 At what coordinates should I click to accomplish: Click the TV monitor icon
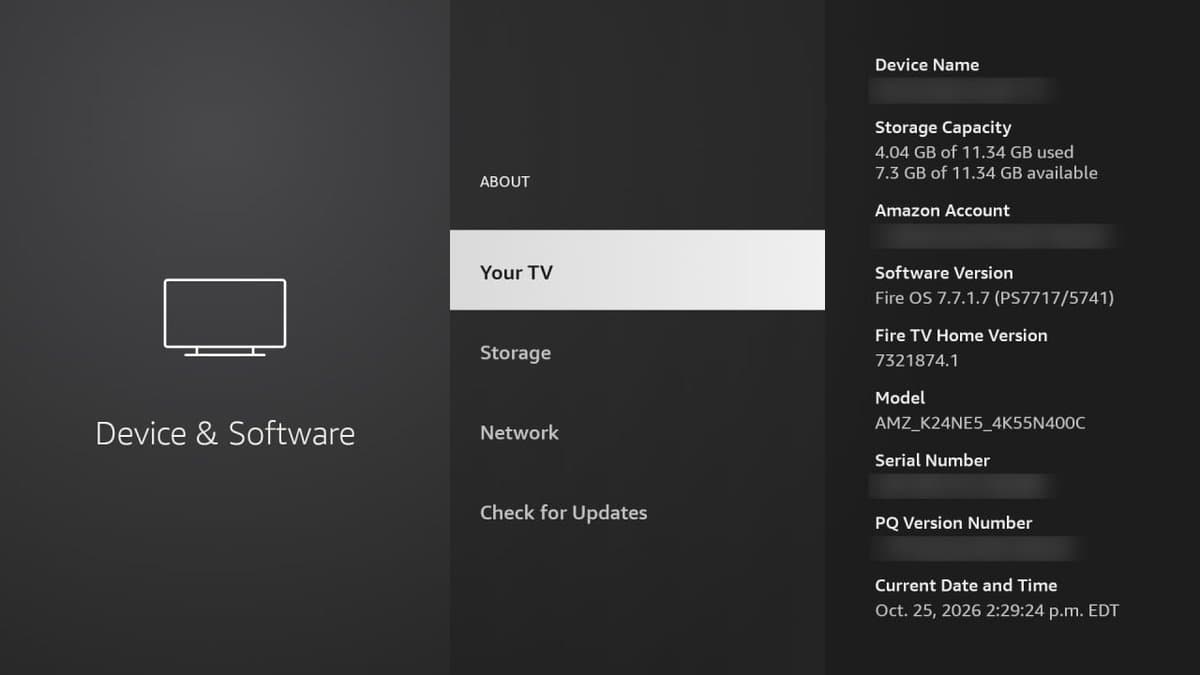click(x=225, y=317)
